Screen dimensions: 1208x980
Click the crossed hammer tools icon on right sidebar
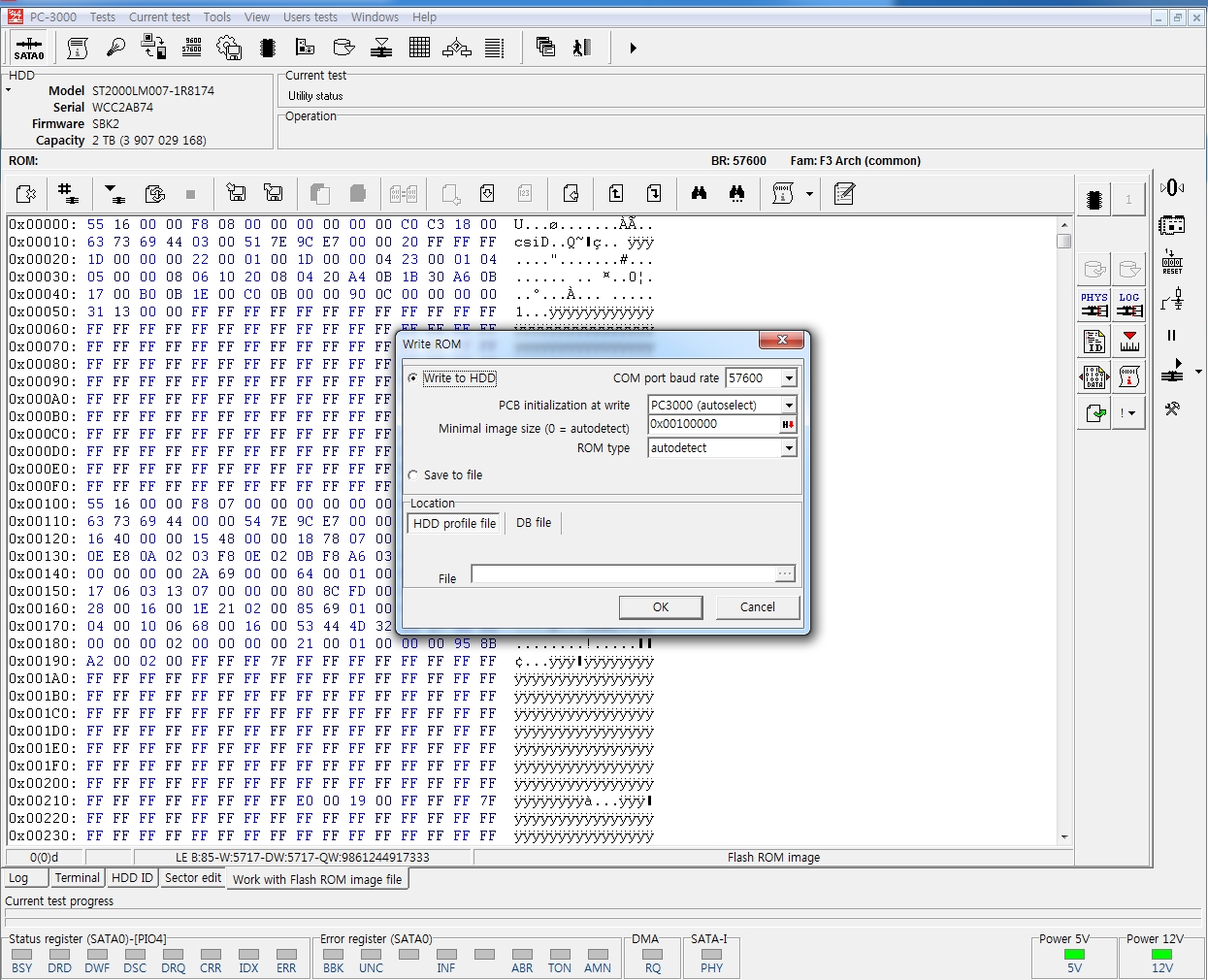click(1172, 409)
